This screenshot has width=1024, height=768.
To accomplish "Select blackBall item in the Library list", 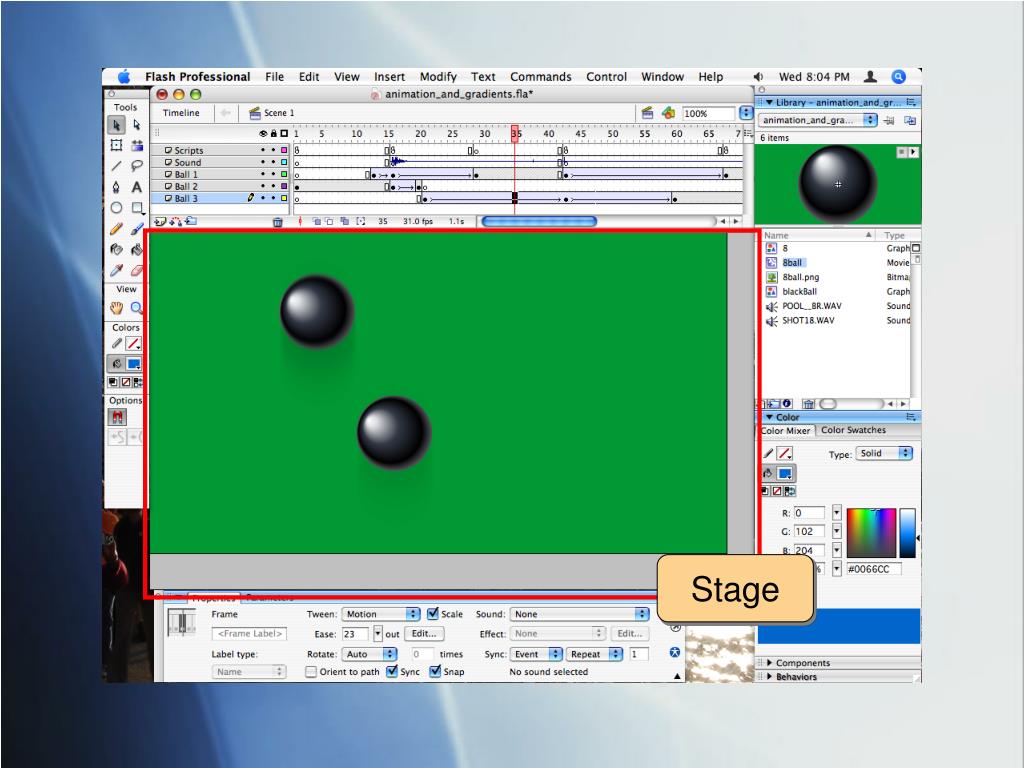I will [x=799, y=292].
